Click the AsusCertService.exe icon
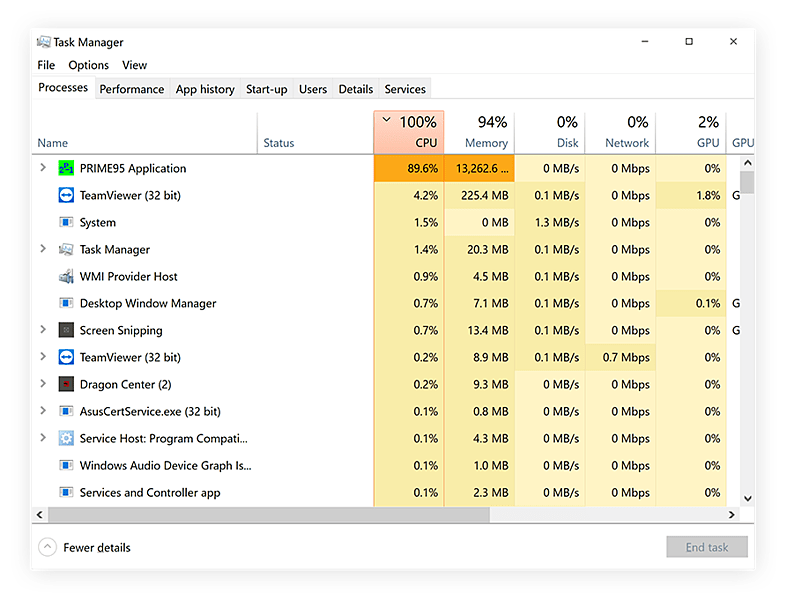The height and width of the screenshot is (600, 787). [66, 412]
